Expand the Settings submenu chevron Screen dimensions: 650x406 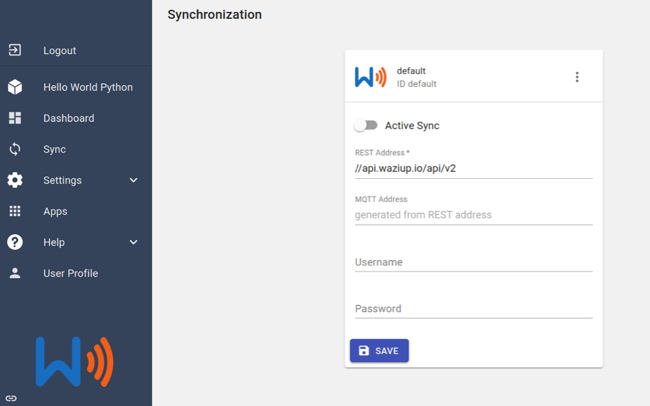pyautogui.click(x=133, y=180)
